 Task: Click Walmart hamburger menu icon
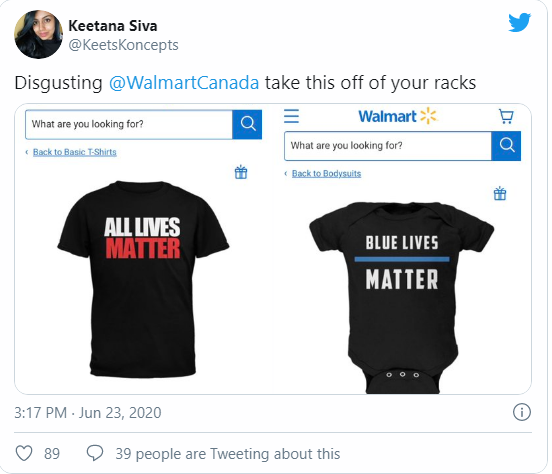pos(291,116)
